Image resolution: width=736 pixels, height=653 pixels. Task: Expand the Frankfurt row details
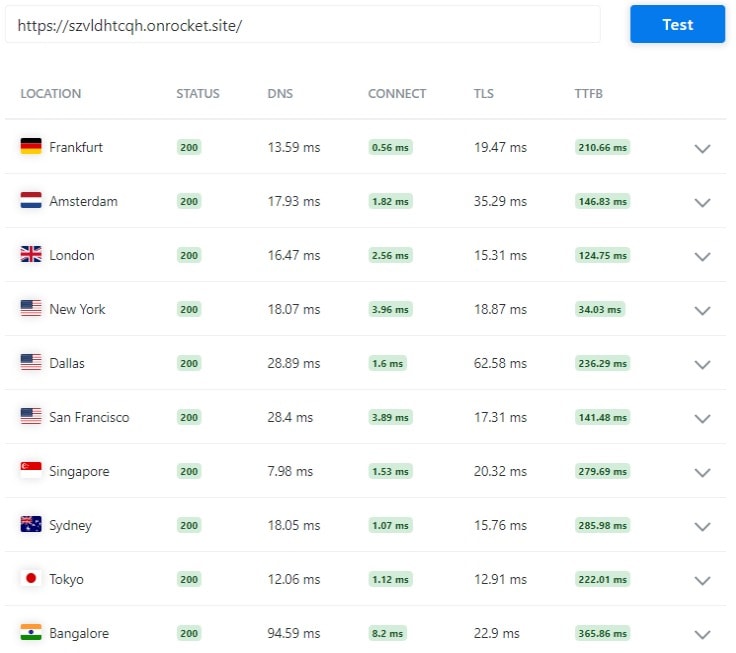coord(702,148)
